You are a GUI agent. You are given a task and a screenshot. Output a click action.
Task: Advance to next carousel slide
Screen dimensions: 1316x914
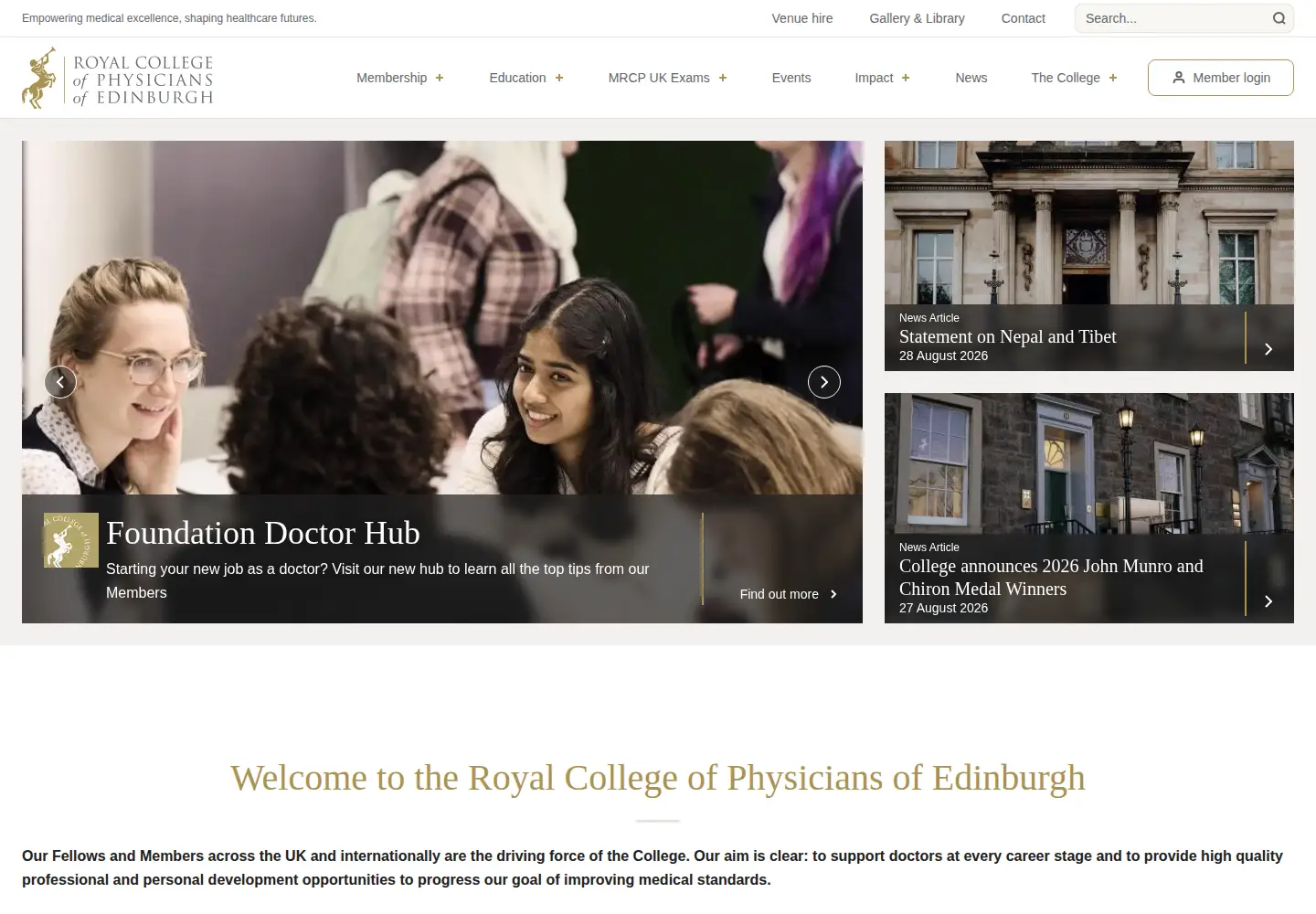[824, 382]
